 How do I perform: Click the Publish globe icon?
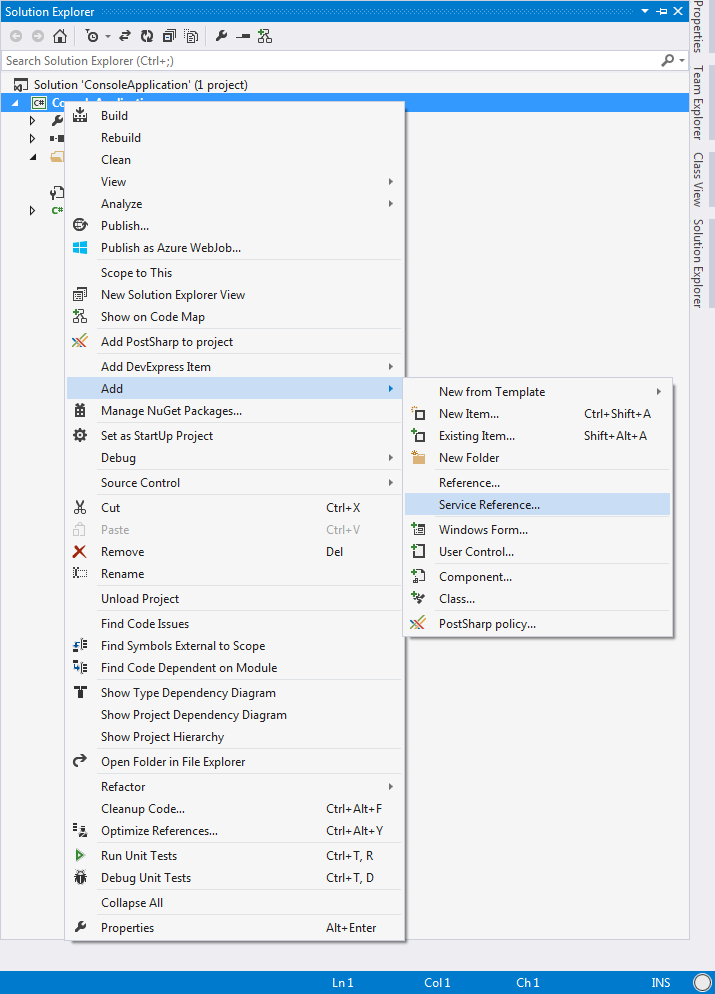(80, 225)
